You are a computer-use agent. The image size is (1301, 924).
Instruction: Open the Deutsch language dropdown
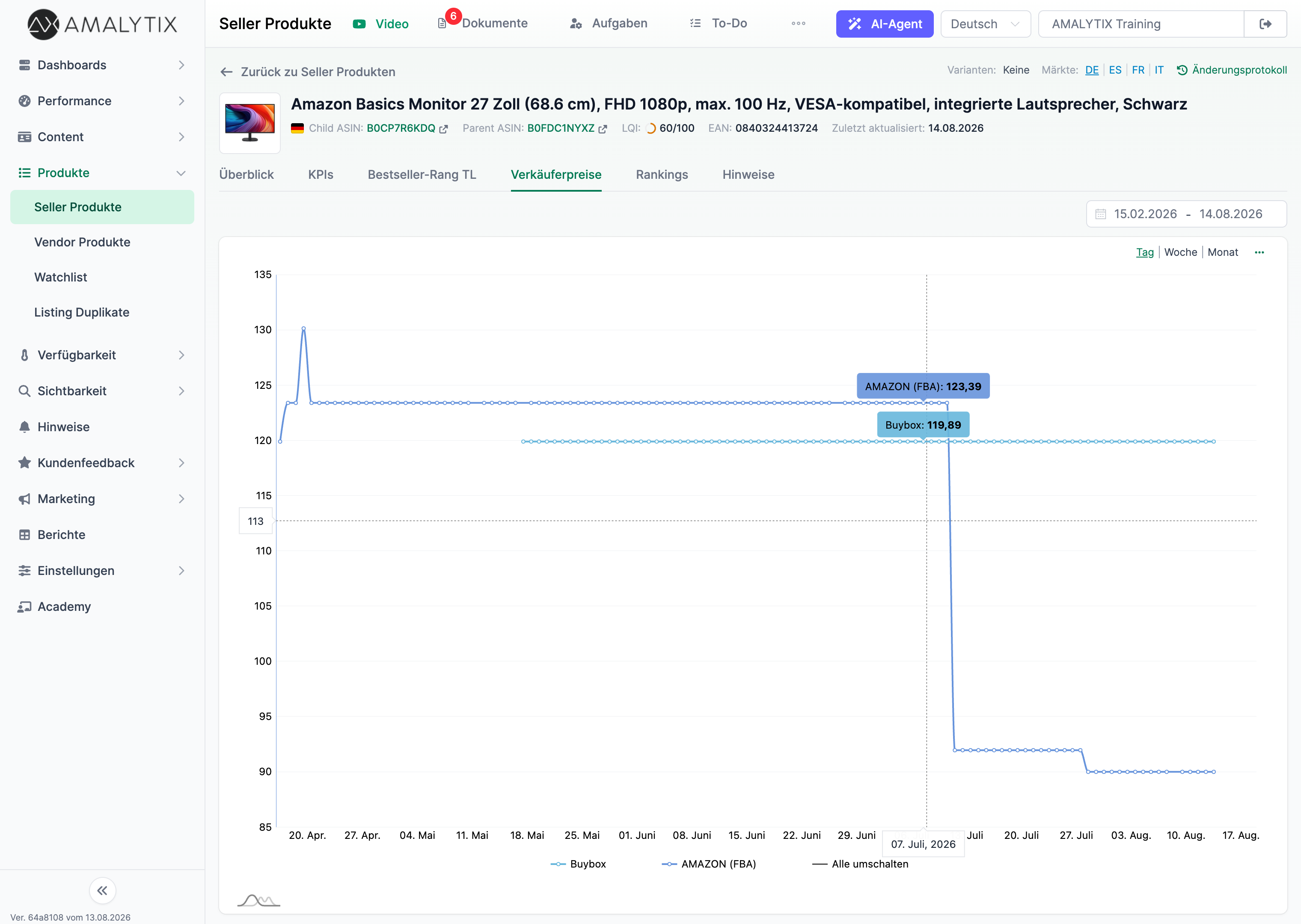pos(985,24)
